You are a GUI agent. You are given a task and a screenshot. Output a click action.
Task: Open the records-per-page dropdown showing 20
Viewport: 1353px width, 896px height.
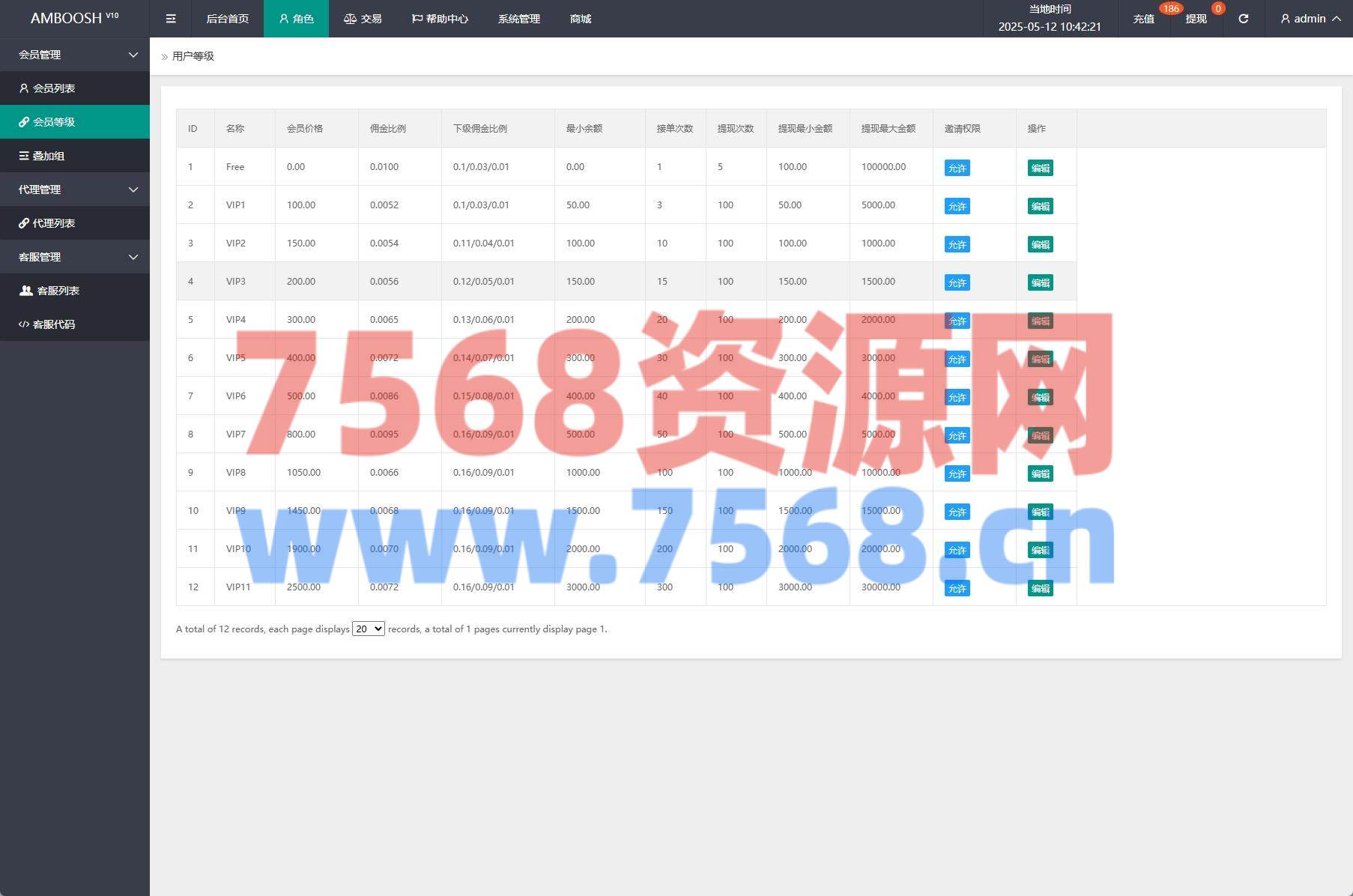[x=368, y=629]
